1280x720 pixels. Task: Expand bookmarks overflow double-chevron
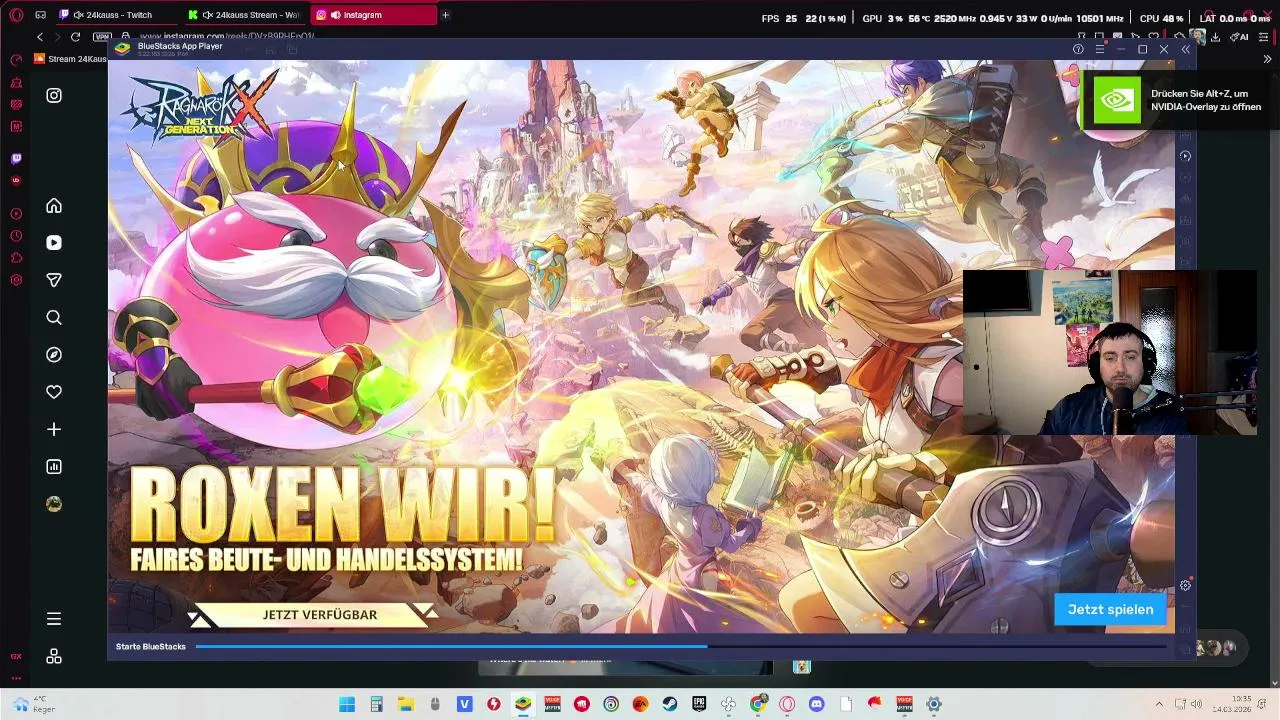[1267, 59]
